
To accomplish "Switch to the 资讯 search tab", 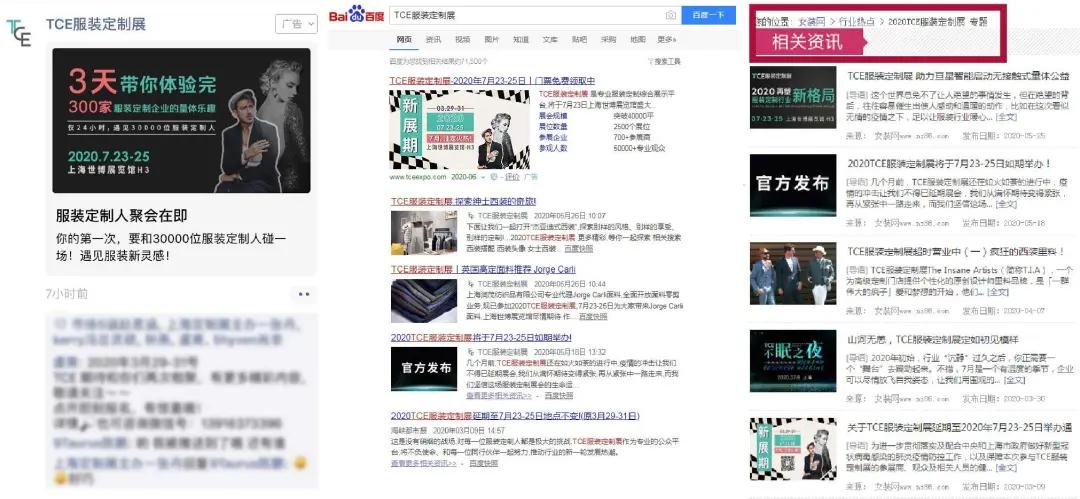I will coord(433,40).
